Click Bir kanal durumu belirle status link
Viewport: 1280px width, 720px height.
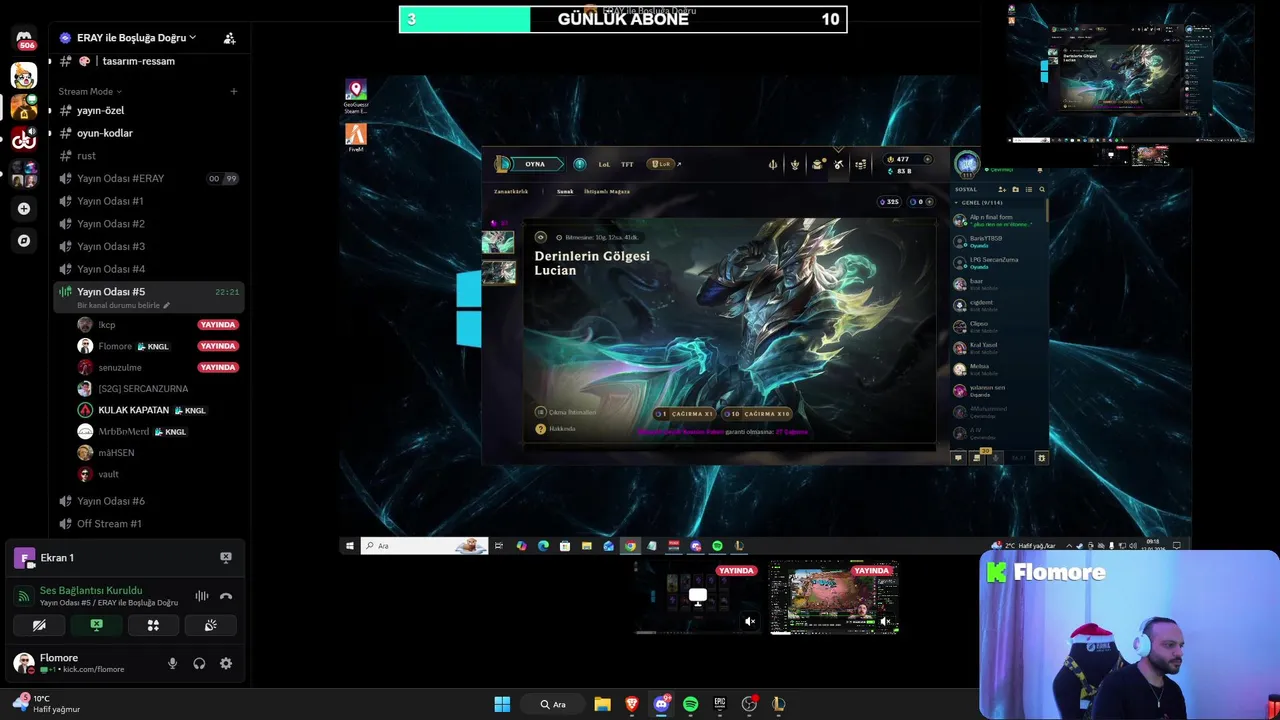tap(122, 305)
